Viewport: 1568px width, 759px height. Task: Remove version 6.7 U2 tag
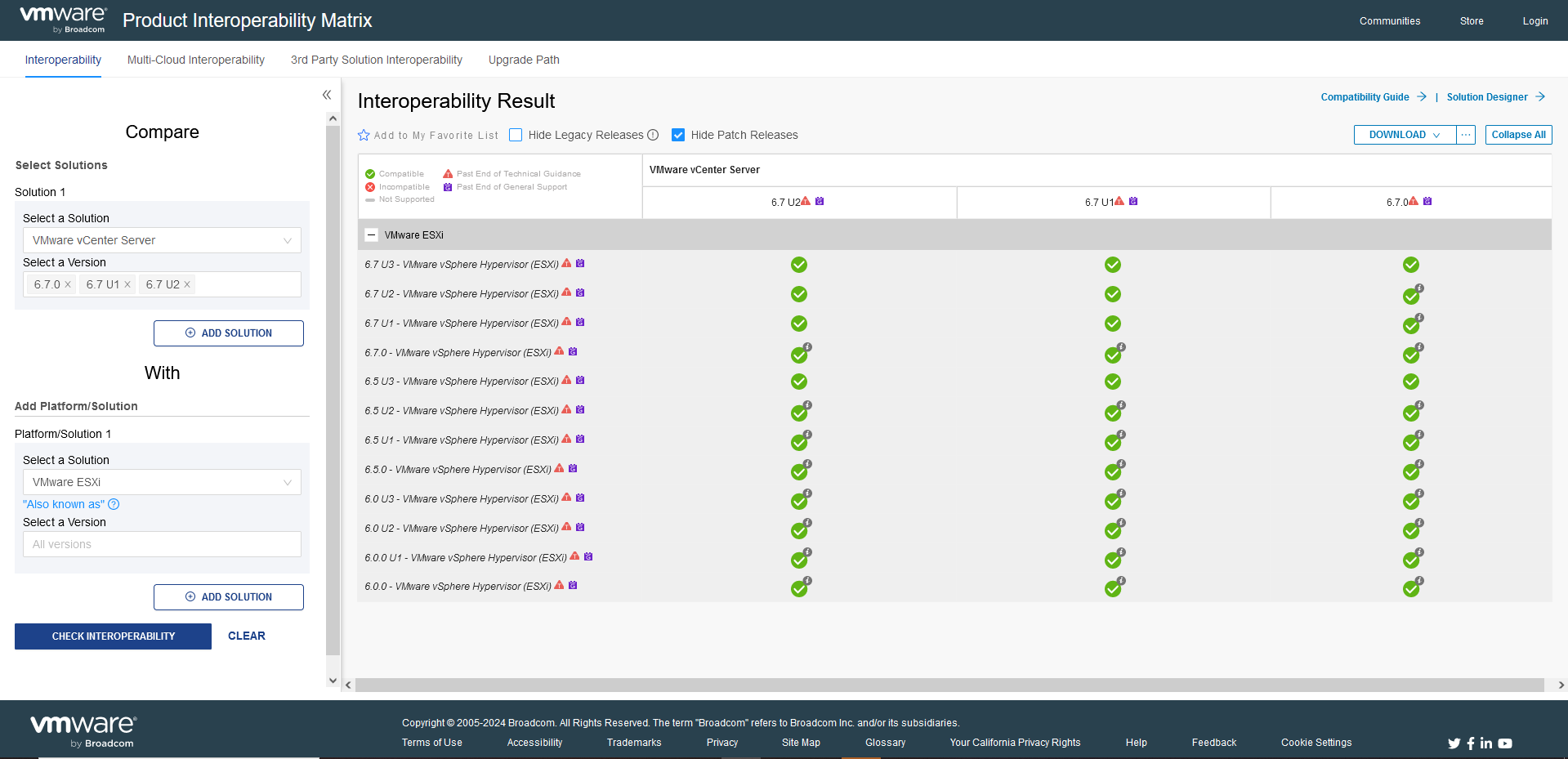point(187,284)
